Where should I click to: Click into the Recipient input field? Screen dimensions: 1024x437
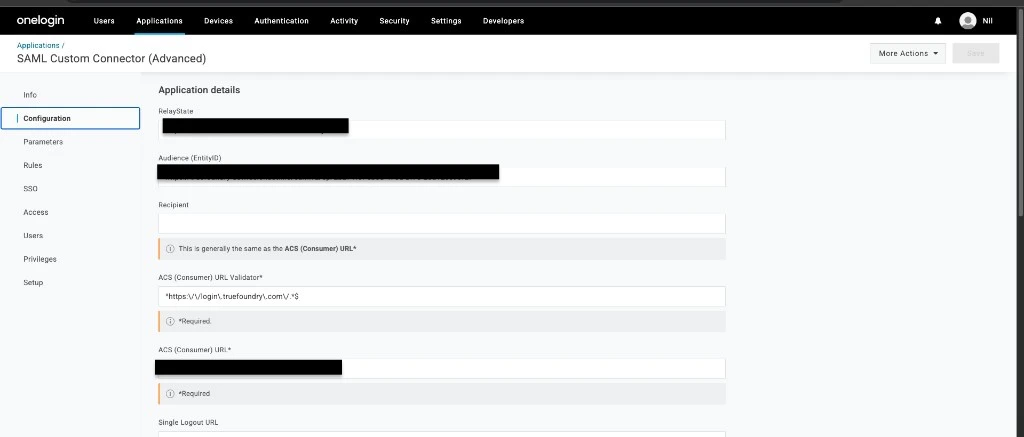tap(441, 223)
